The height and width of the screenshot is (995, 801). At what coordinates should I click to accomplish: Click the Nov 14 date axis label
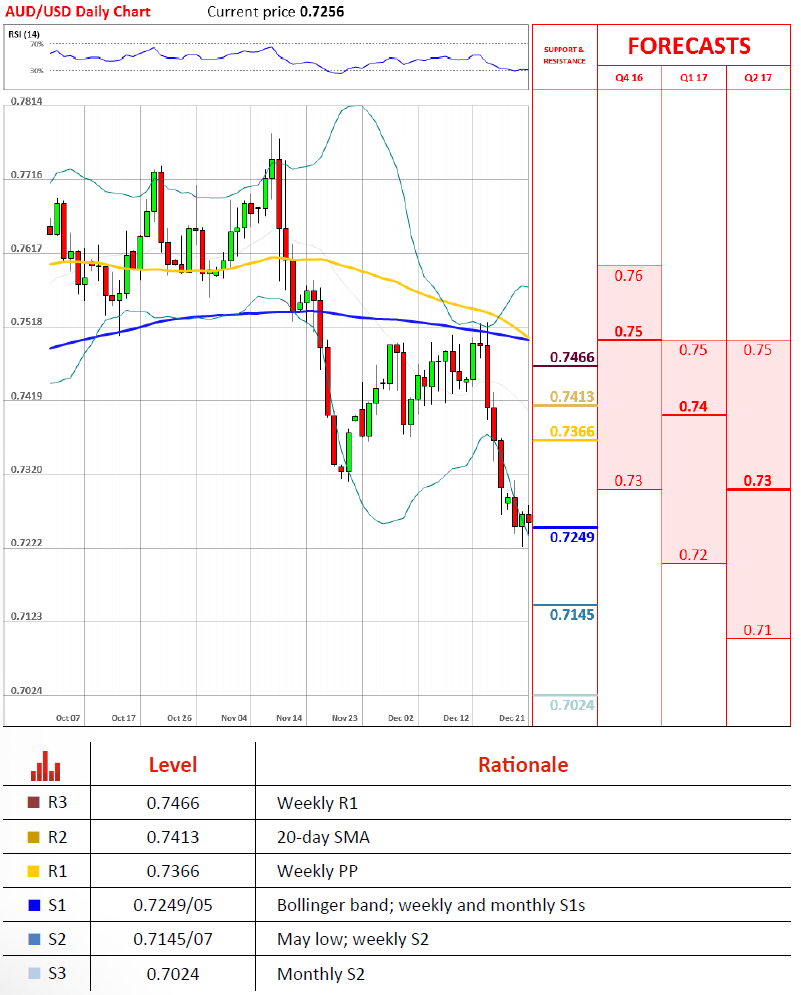289,718
